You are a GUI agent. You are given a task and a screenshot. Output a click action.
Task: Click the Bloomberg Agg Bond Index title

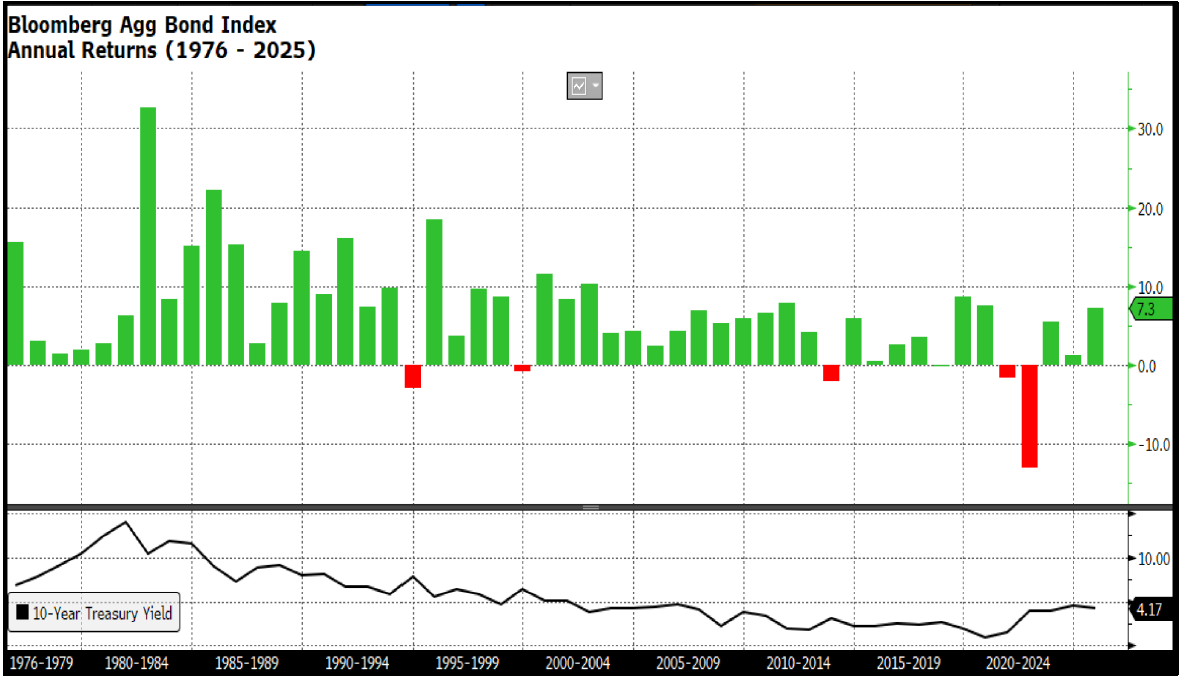tap(142, 25)
